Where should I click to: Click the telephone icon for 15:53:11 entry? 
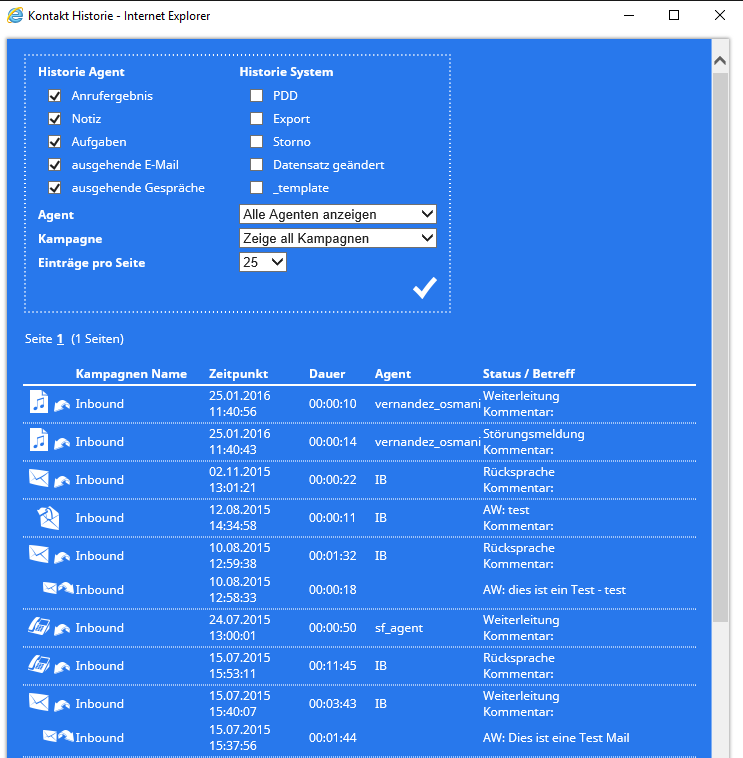[x=39, y=665]
